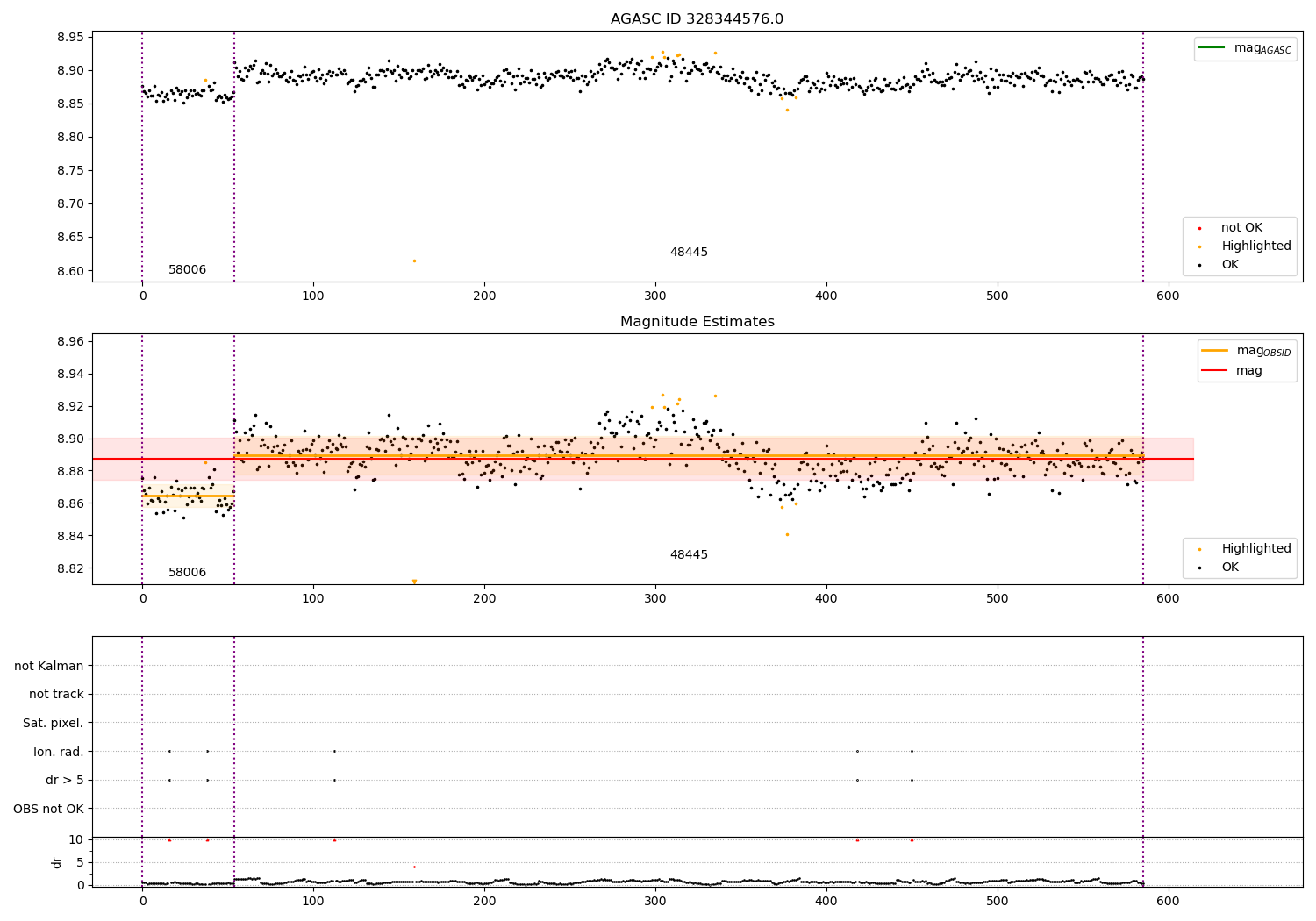Click the "8.70" y-axis tick in top plot
The width and height of the screenshot is (1316, 921).
tap(71, 204)
